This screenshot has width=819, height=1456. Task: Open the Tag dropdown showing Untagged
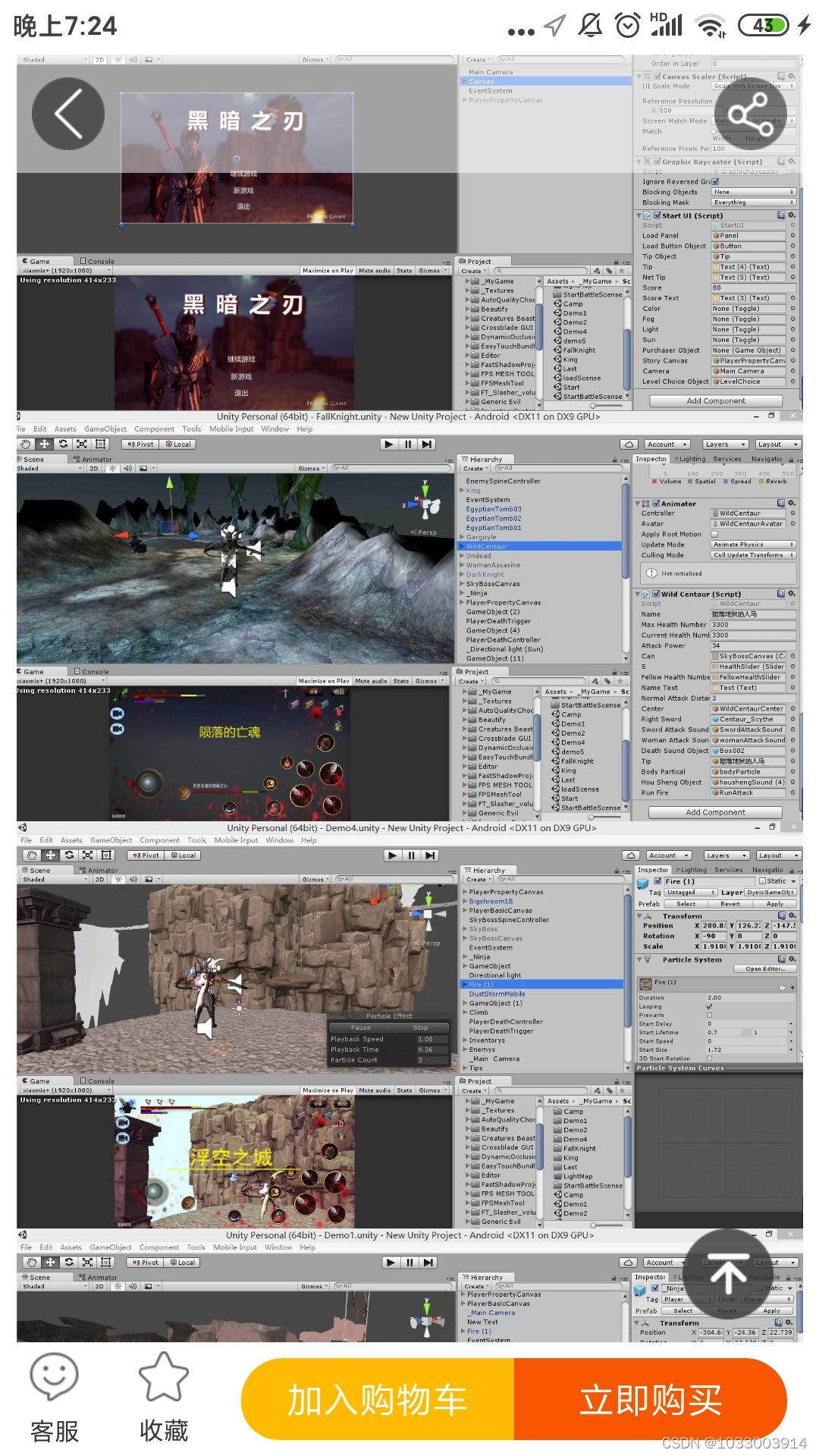coord(691,893)
